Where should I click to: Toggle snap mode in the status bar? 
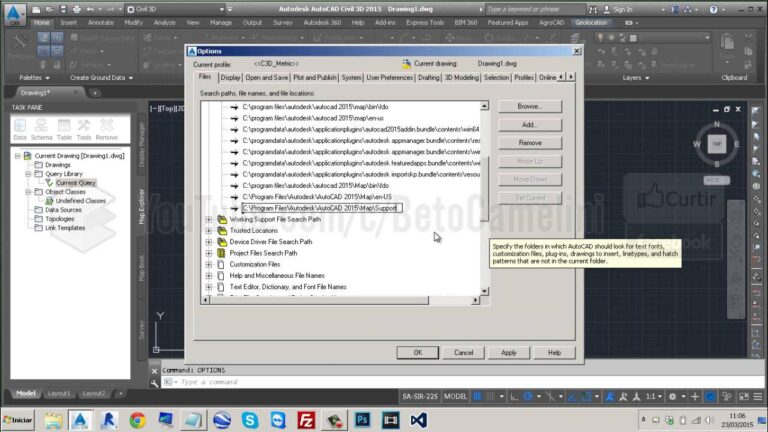(490, 397)
